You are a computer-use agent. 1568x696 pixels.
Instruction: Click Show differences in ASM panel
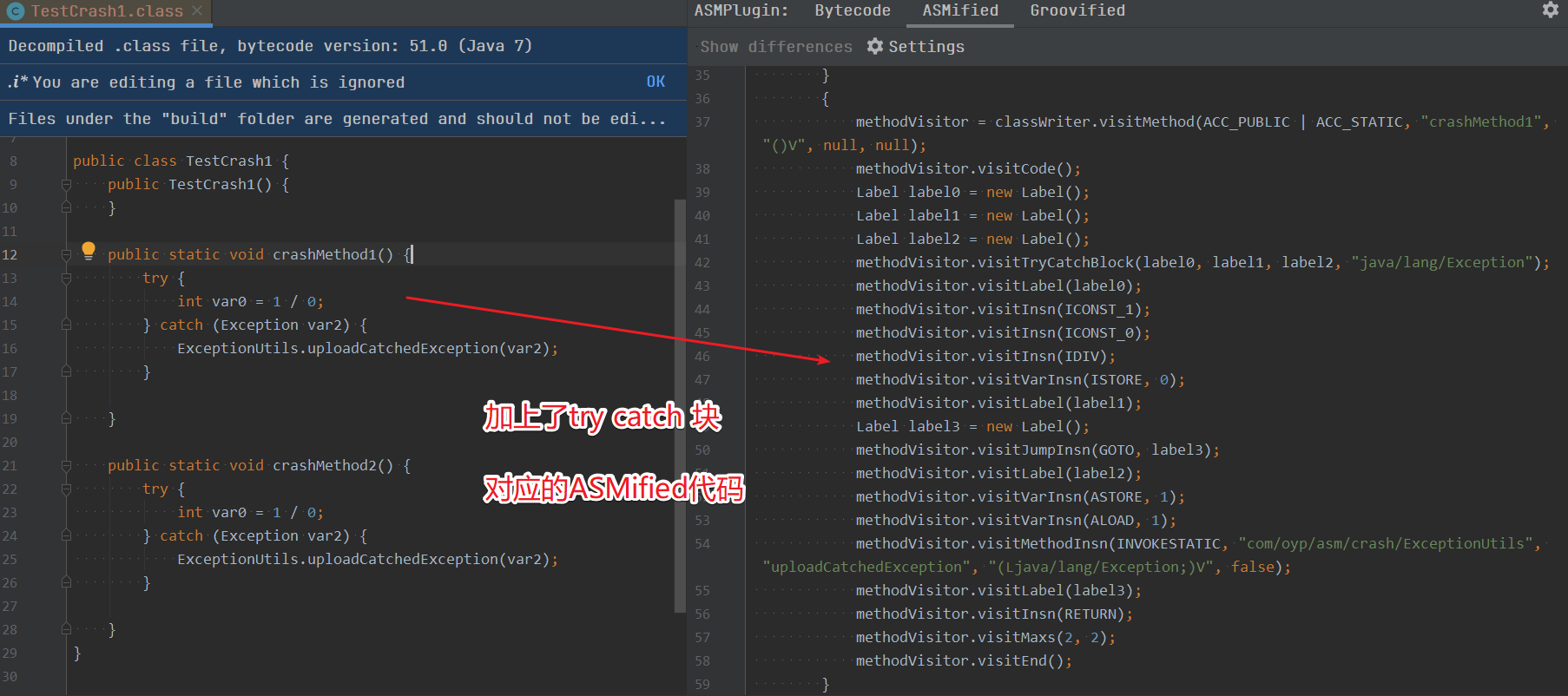pyautogui.click(x=776, y=47)
